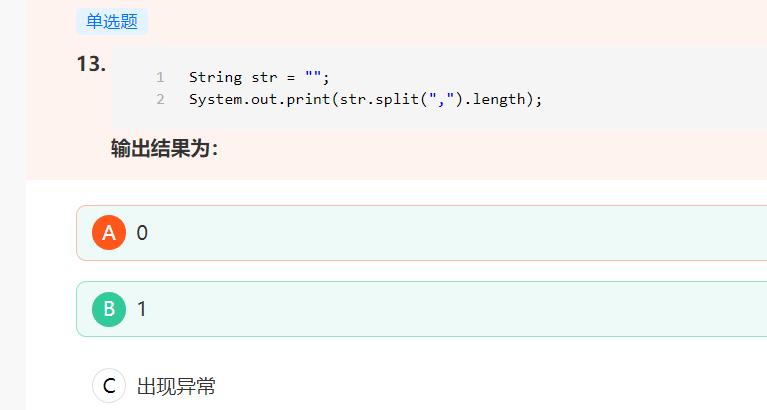The image size is (767, 410).
Task: Pick the 出现异常 answer label
Action: point(176,387)
